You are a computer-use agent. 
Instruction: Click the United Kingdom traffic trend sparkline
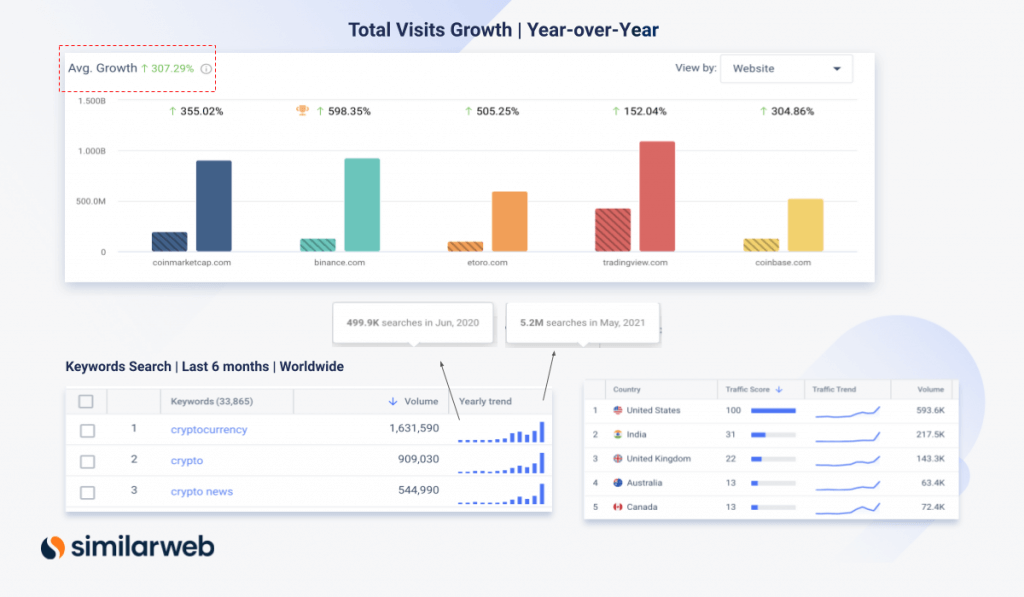(x=848, y=460)
